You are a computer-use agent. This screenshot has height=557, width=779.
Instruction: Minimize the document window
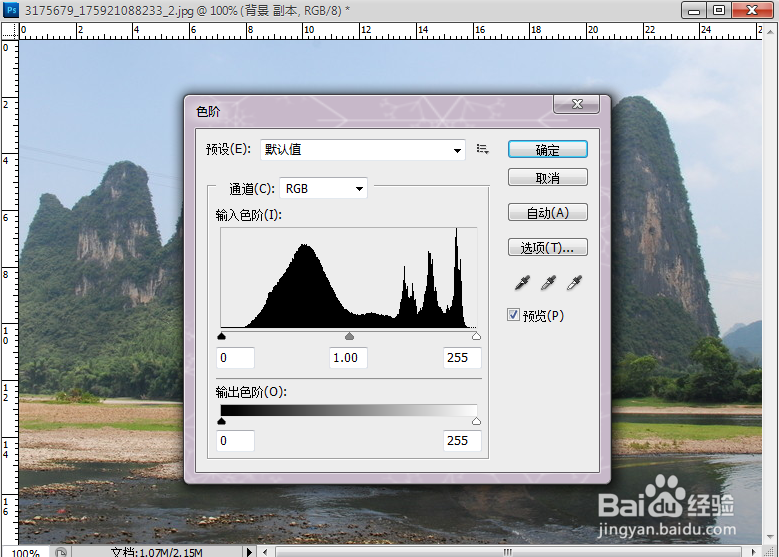pyautogui.click(x=694, y=9)
